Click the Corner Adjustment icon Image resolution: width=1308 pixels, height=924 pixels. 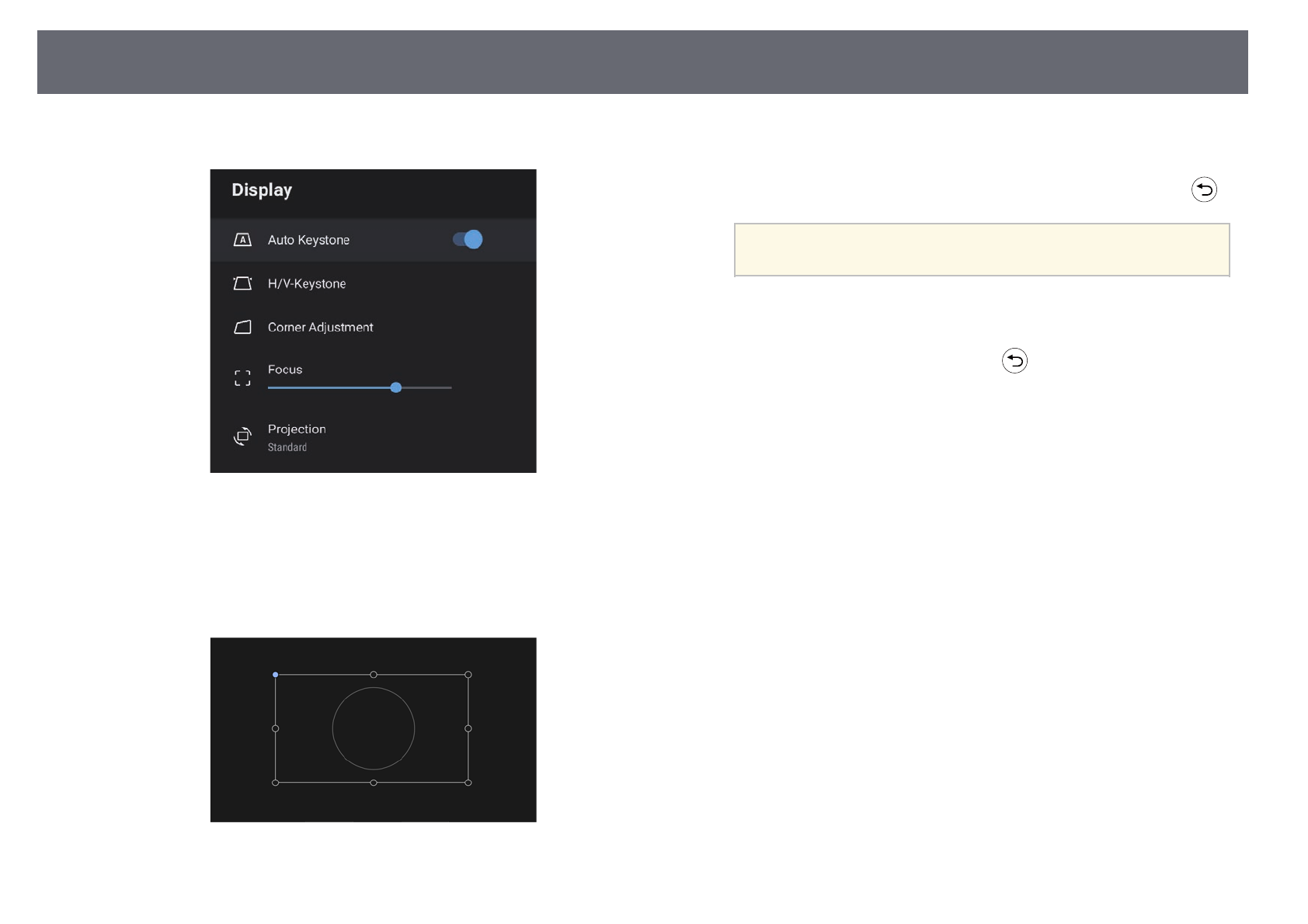(242, 327)
